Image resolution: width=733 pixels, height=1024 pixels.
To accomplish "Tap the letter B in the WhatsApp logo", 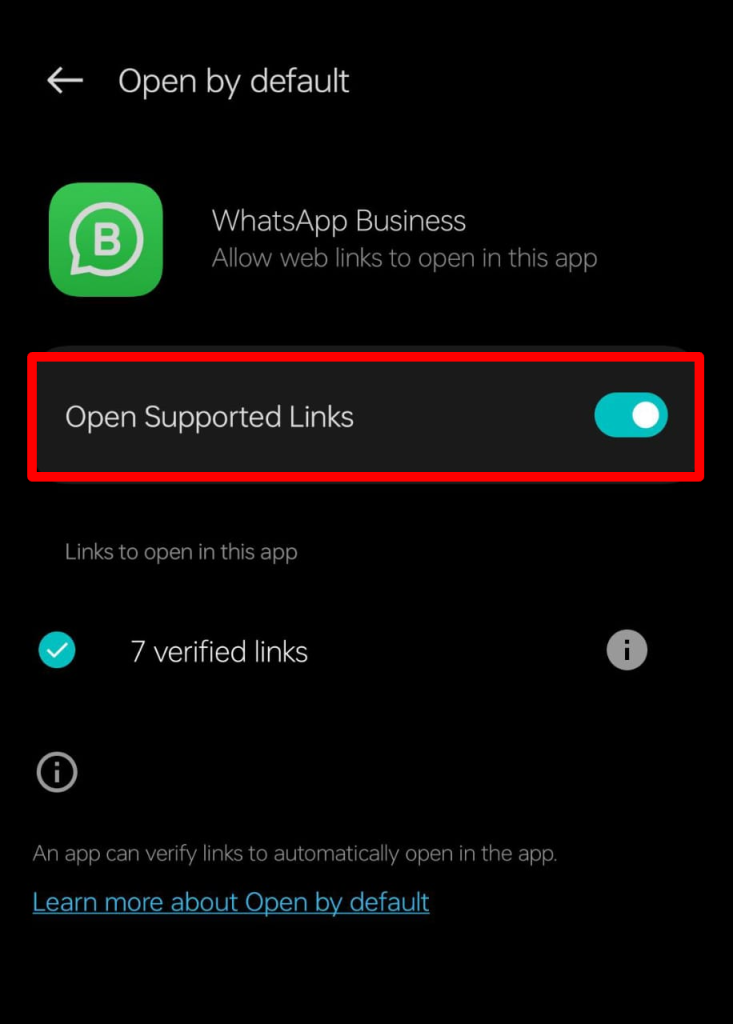I will coord(108,240).
